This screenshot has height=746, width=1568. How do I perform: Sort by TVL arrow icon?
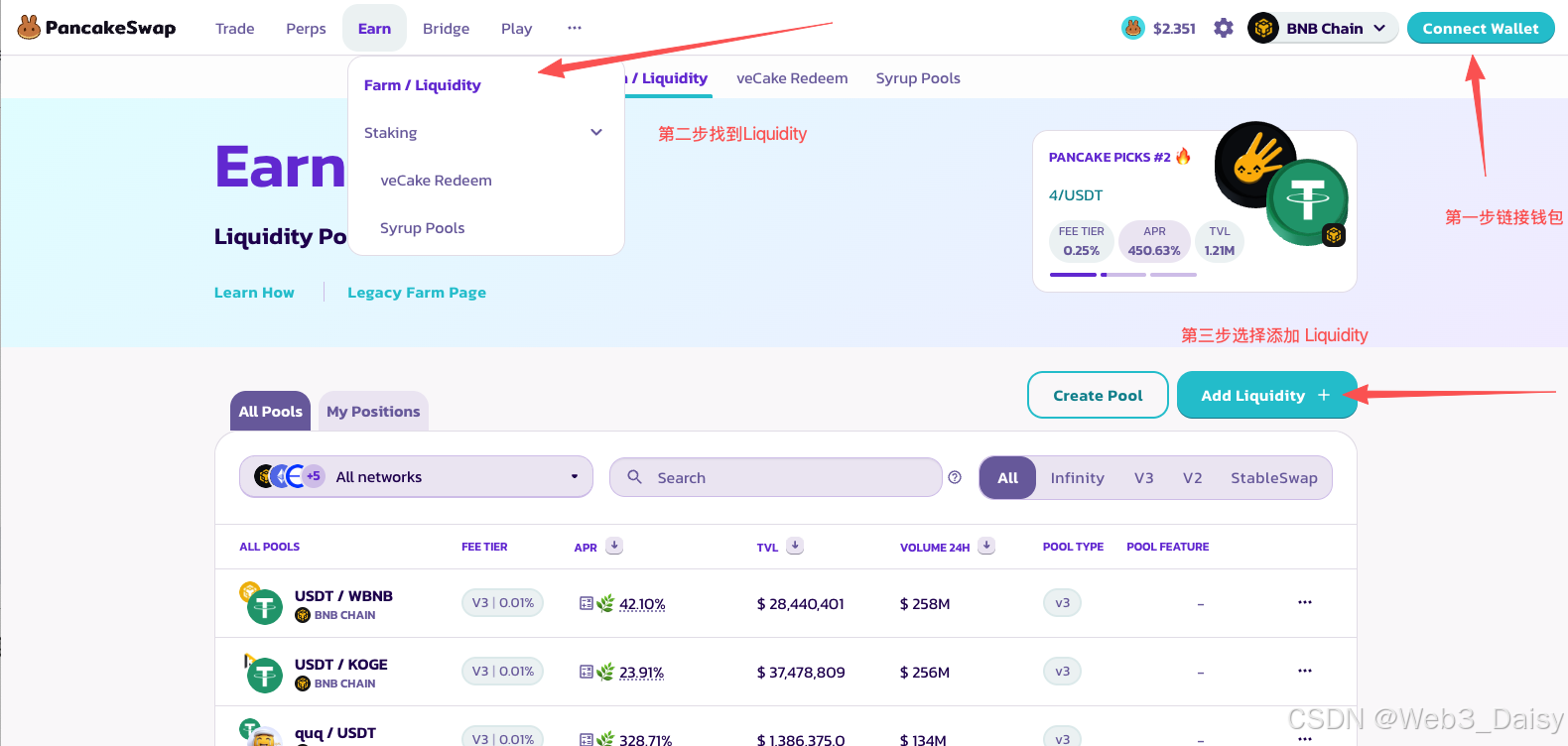click(795, 546)
